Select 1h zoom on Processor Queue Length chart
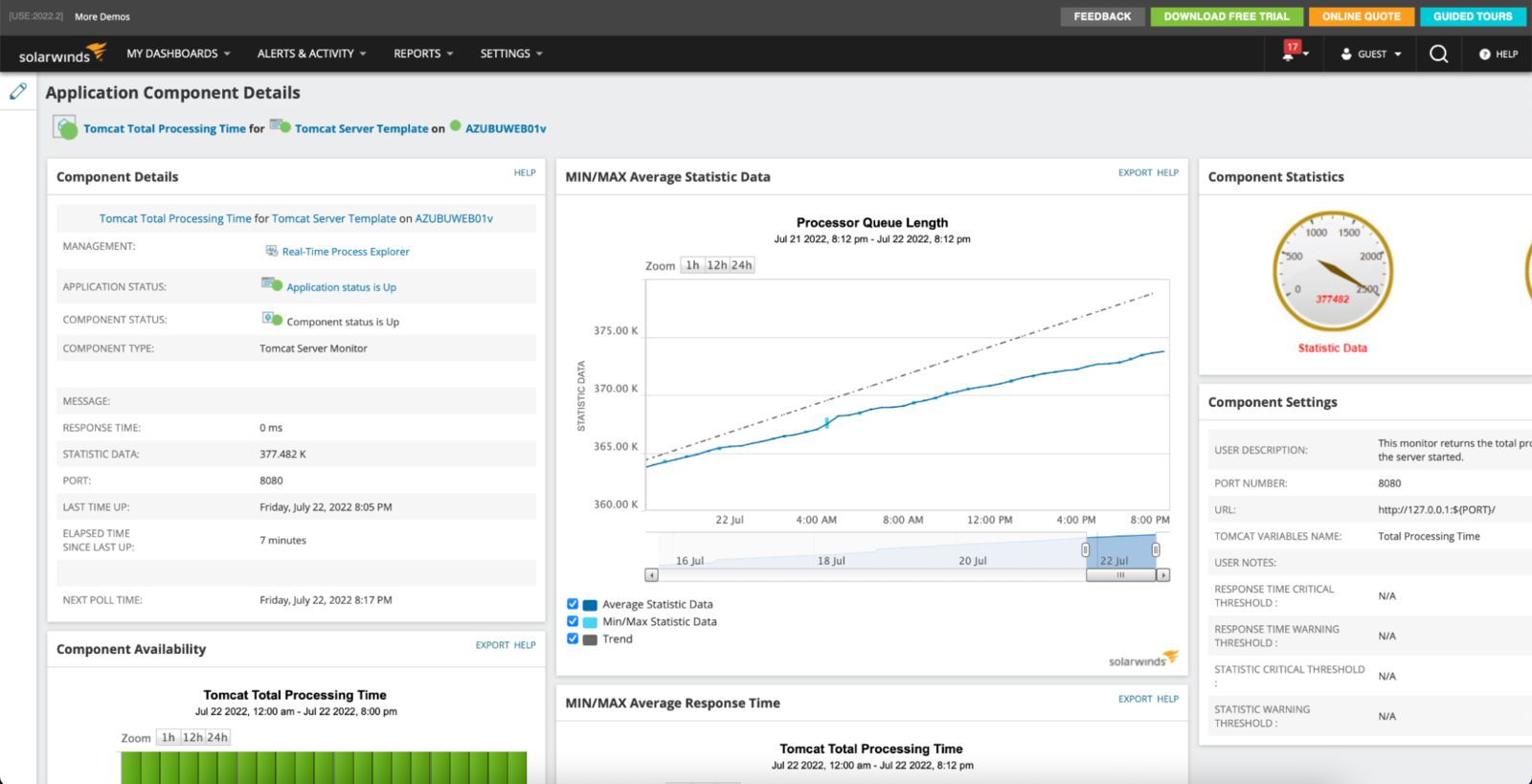 coord(692,265)
